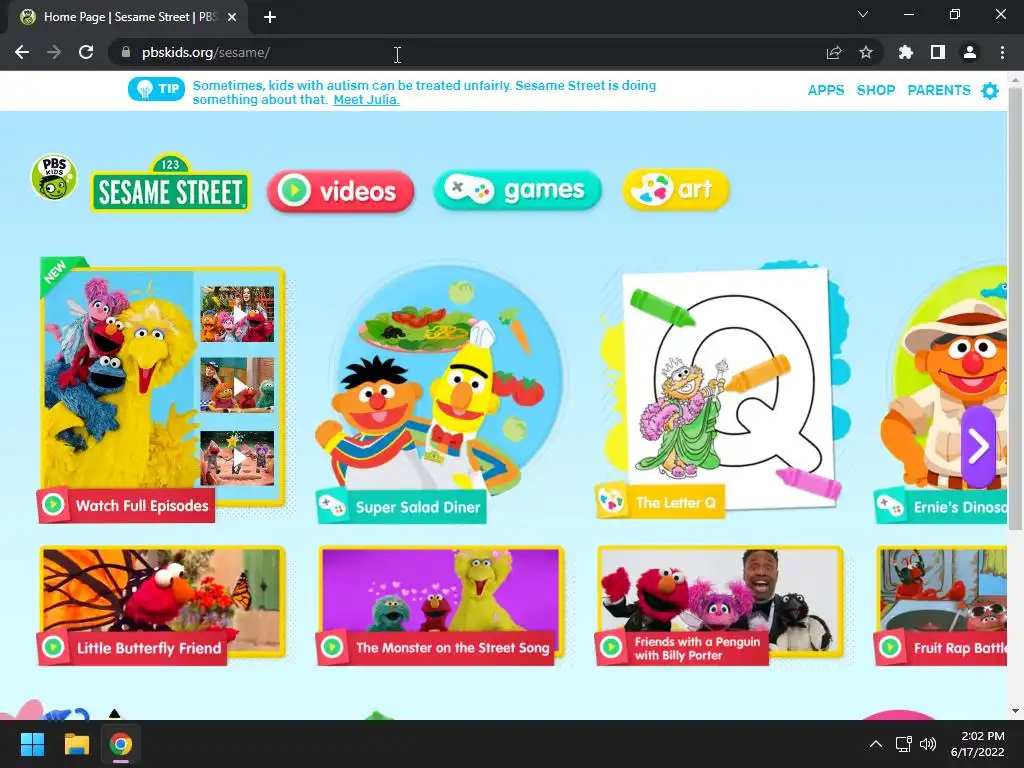Click the TIP lightbulb badge
The width and height of the screenshot is (1024, 768).
(x=156, y=89)
